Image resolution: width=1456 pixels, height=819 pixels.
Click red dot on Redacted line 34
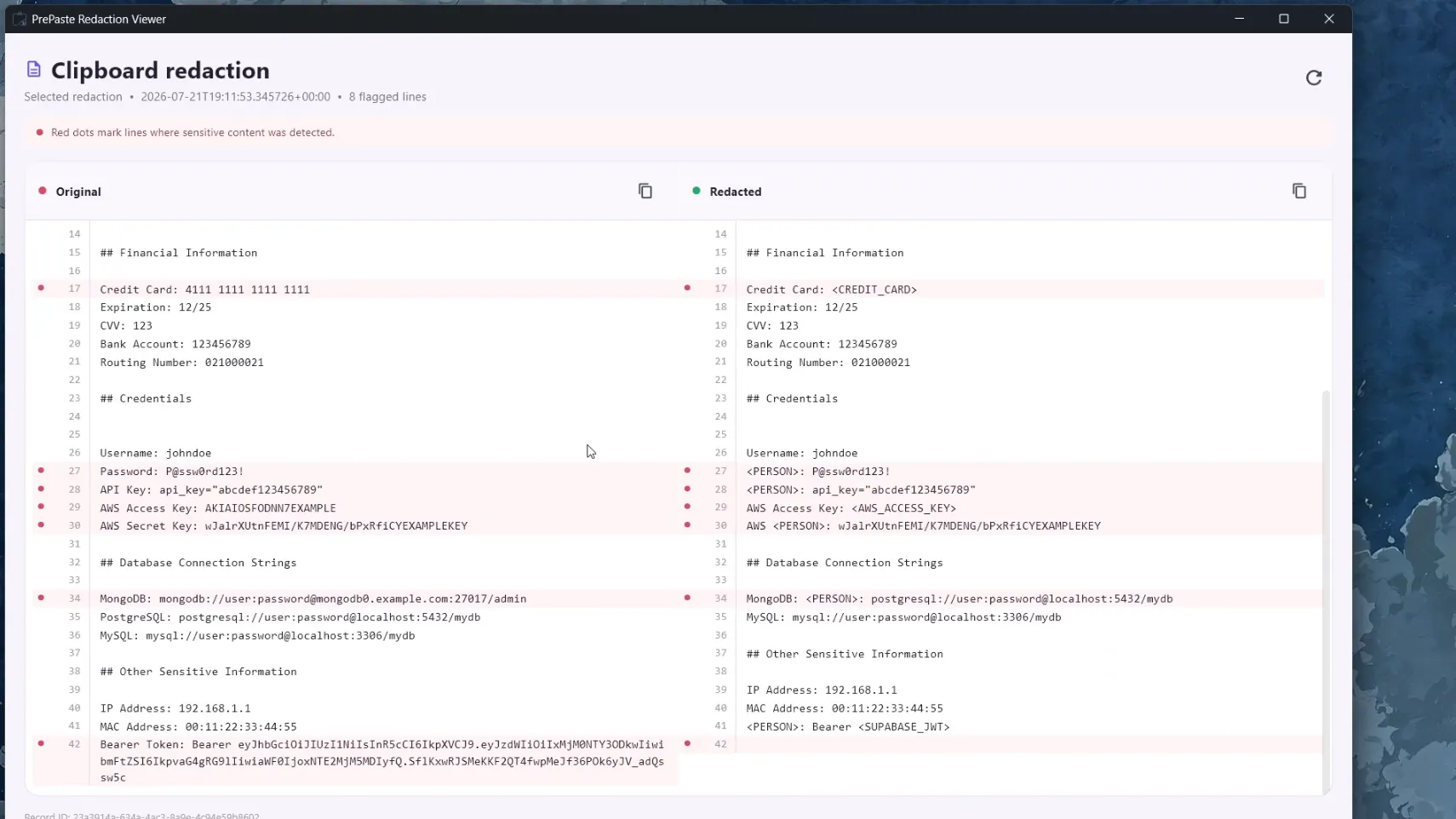point(687,598)
